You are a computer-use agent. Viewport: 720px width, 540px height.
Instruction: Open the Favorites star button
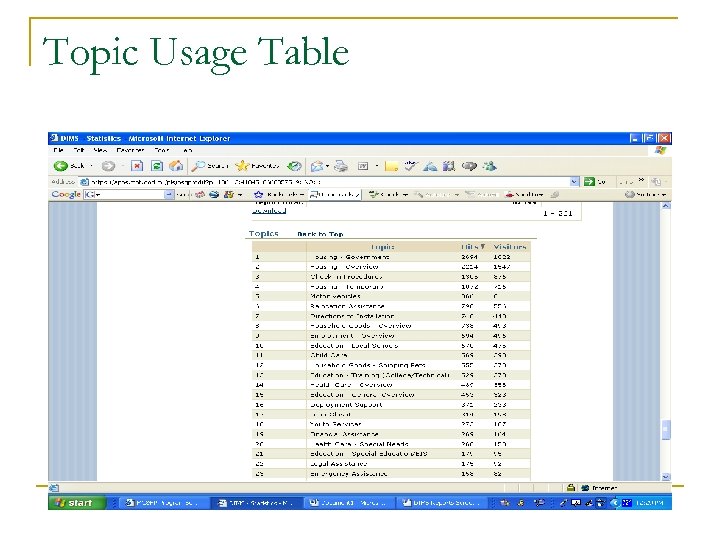click(x=257, y=166)
